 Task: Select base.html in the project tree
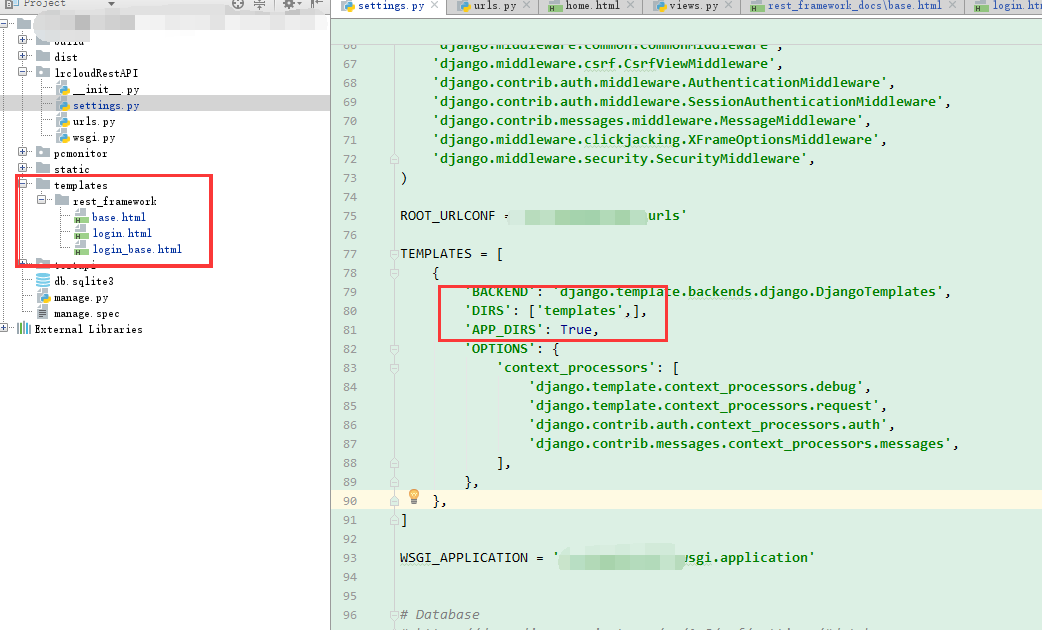tap(118, 217)
